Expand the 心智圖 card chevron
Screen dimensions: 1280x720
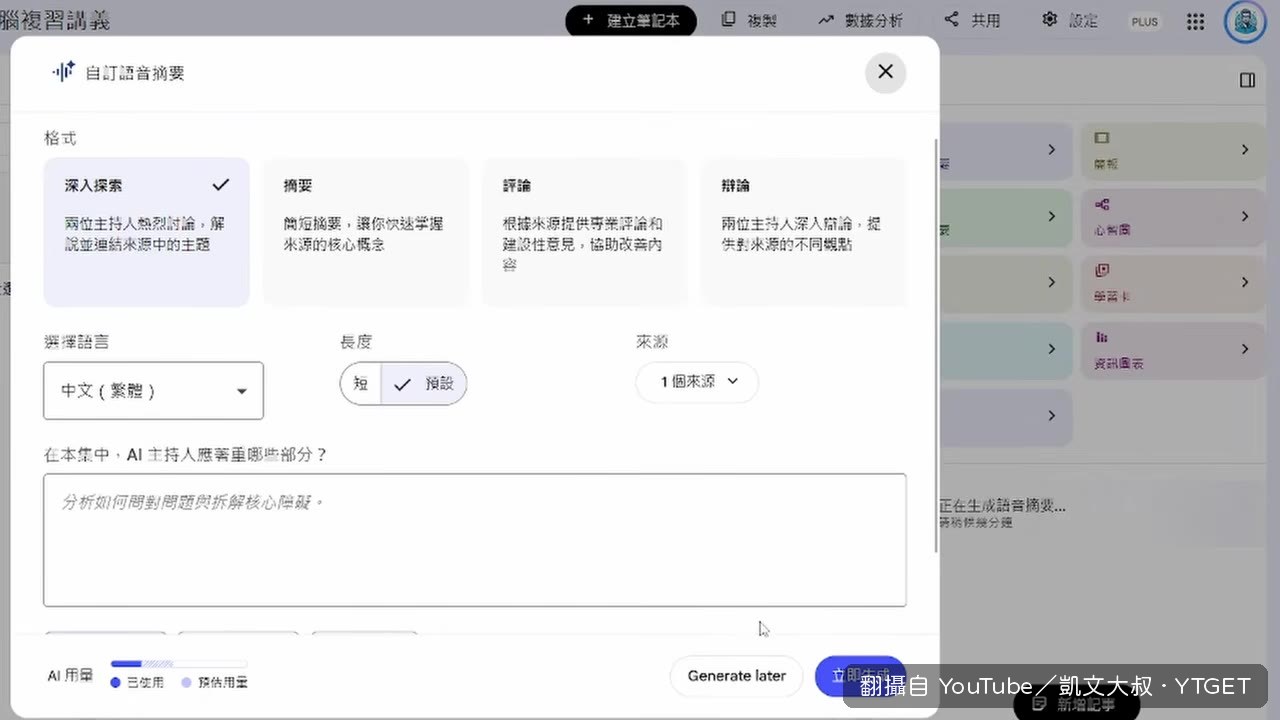point(1245,216)
